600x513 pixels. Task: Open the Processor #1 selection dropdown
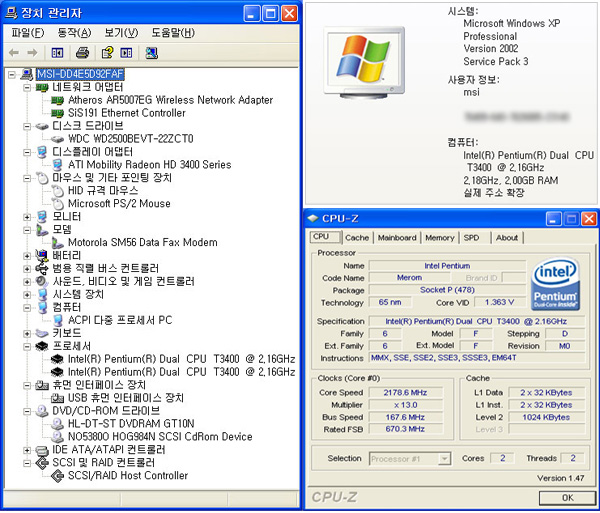pyautogui.click(x=444, y=458)
